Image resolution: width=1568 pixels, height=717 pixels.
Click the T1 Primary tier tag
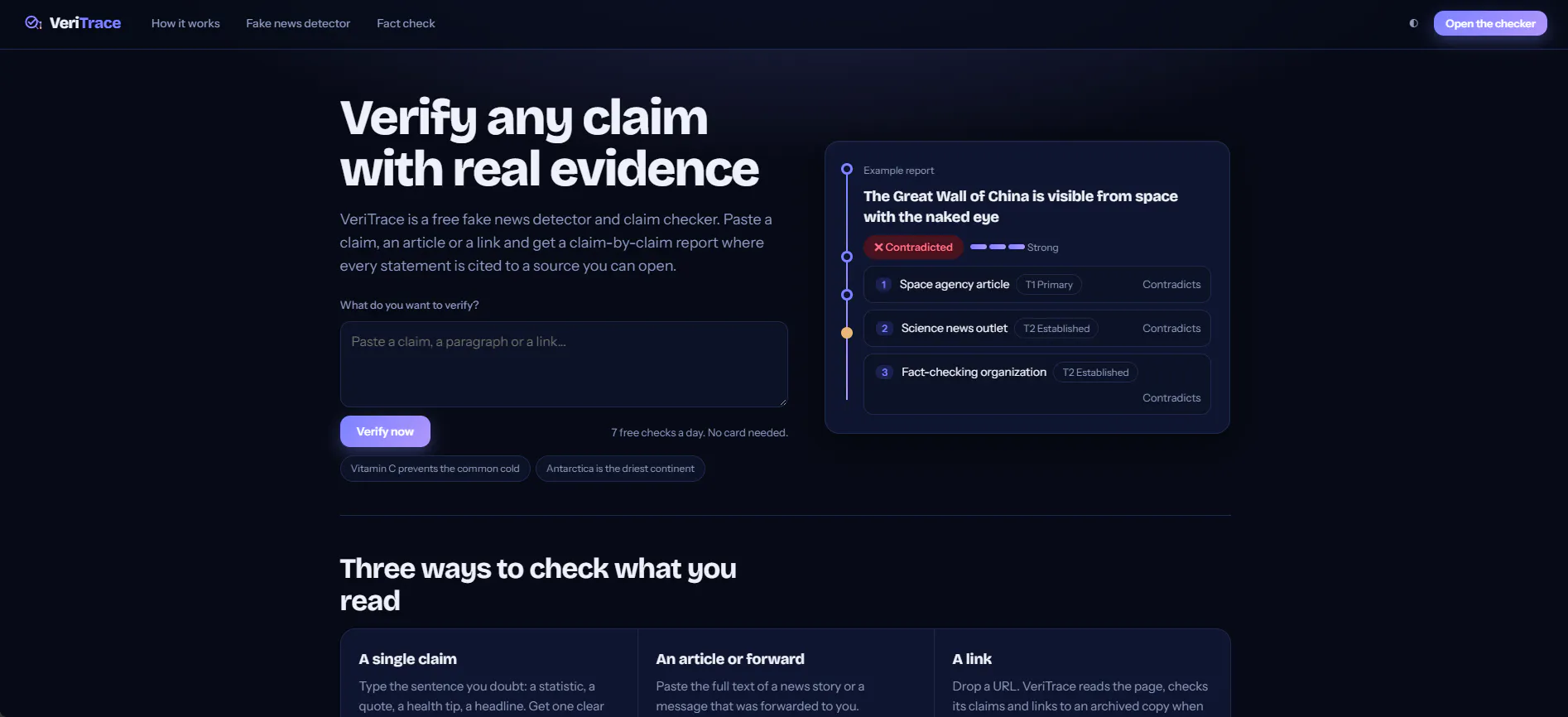pyautogui.click(x=1049, y=285)
